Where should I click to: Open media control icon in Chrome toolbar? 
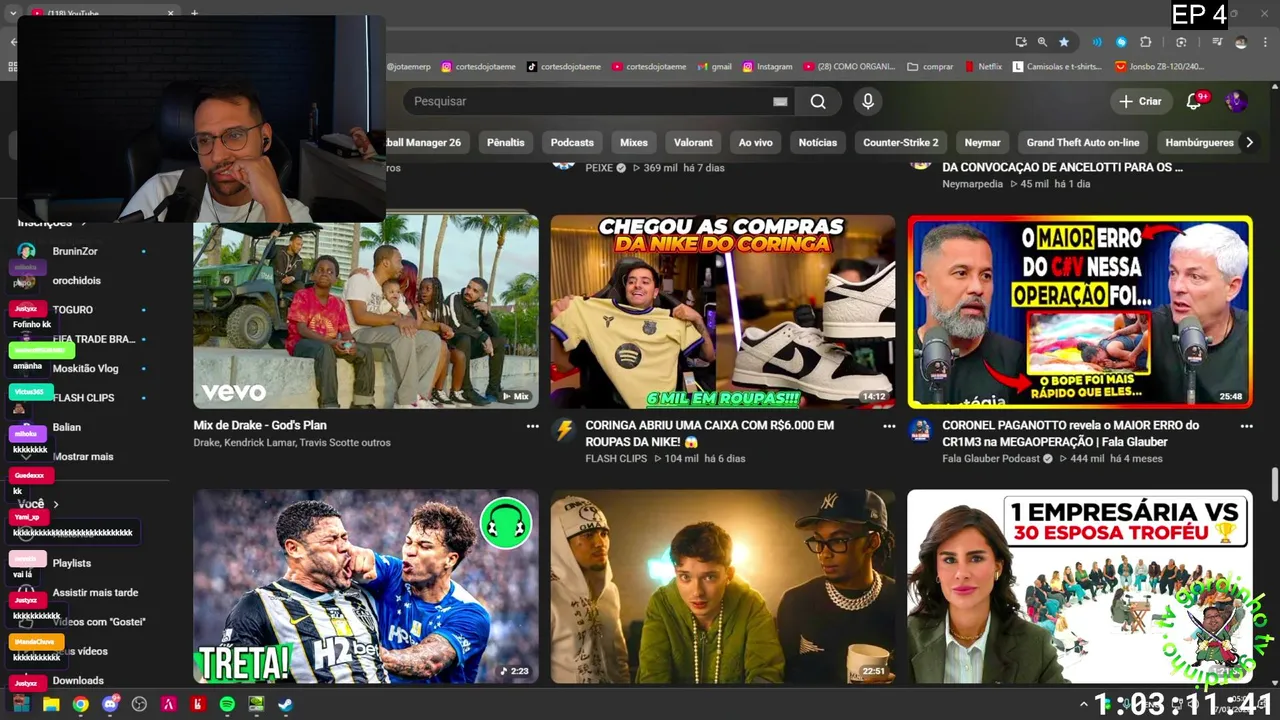[1217, 42]
